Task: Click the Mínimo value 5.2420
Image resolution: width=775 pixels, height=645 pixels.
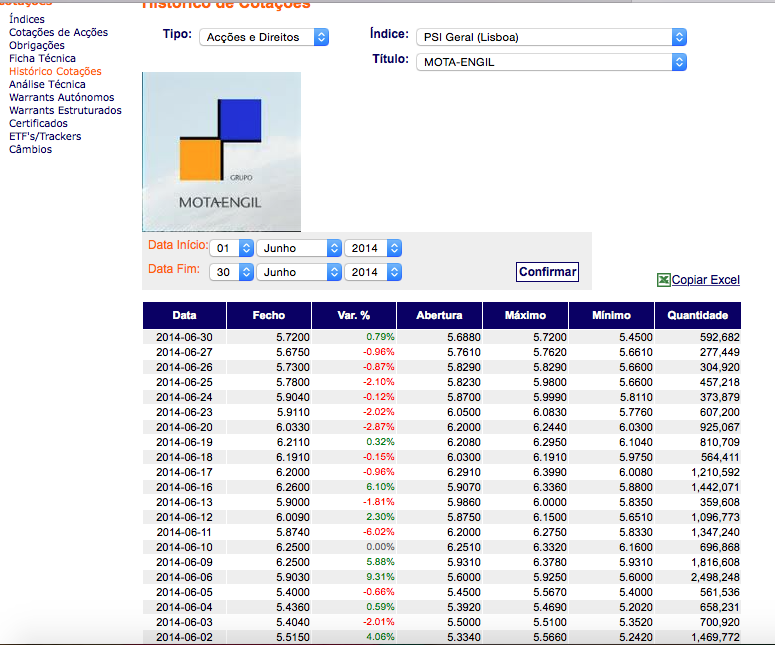Action: pos(636,637)
